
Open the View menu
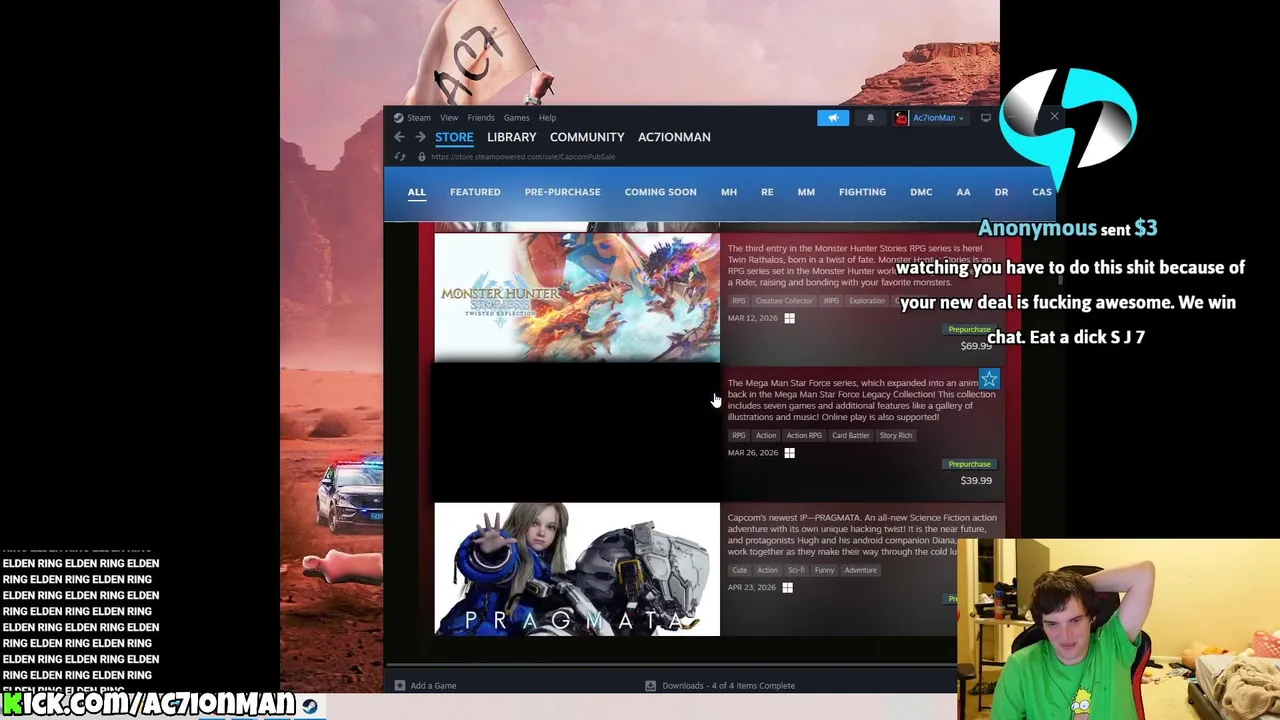point(449,118)
